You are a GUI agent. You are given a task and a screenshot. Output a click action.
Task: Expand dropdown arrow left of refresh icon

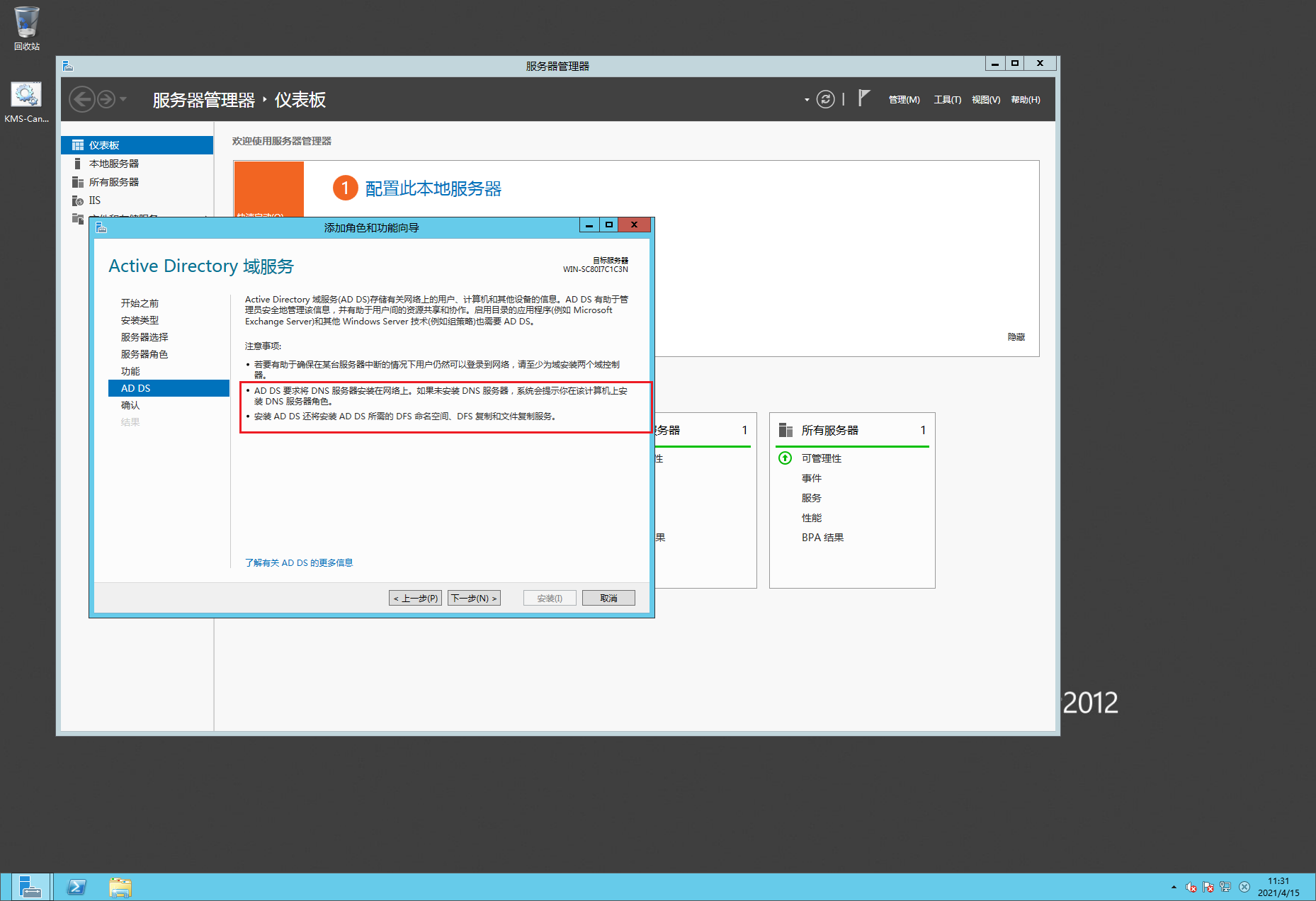[x=807, y=100]
